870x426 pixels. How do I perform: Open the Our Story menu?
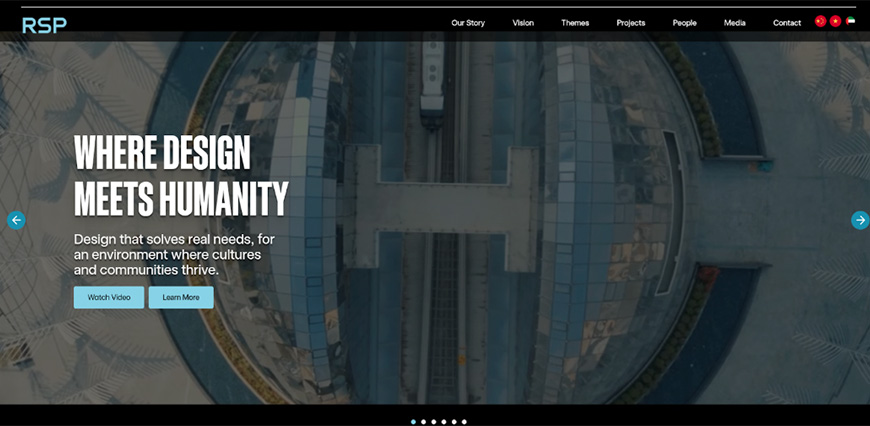467,23
